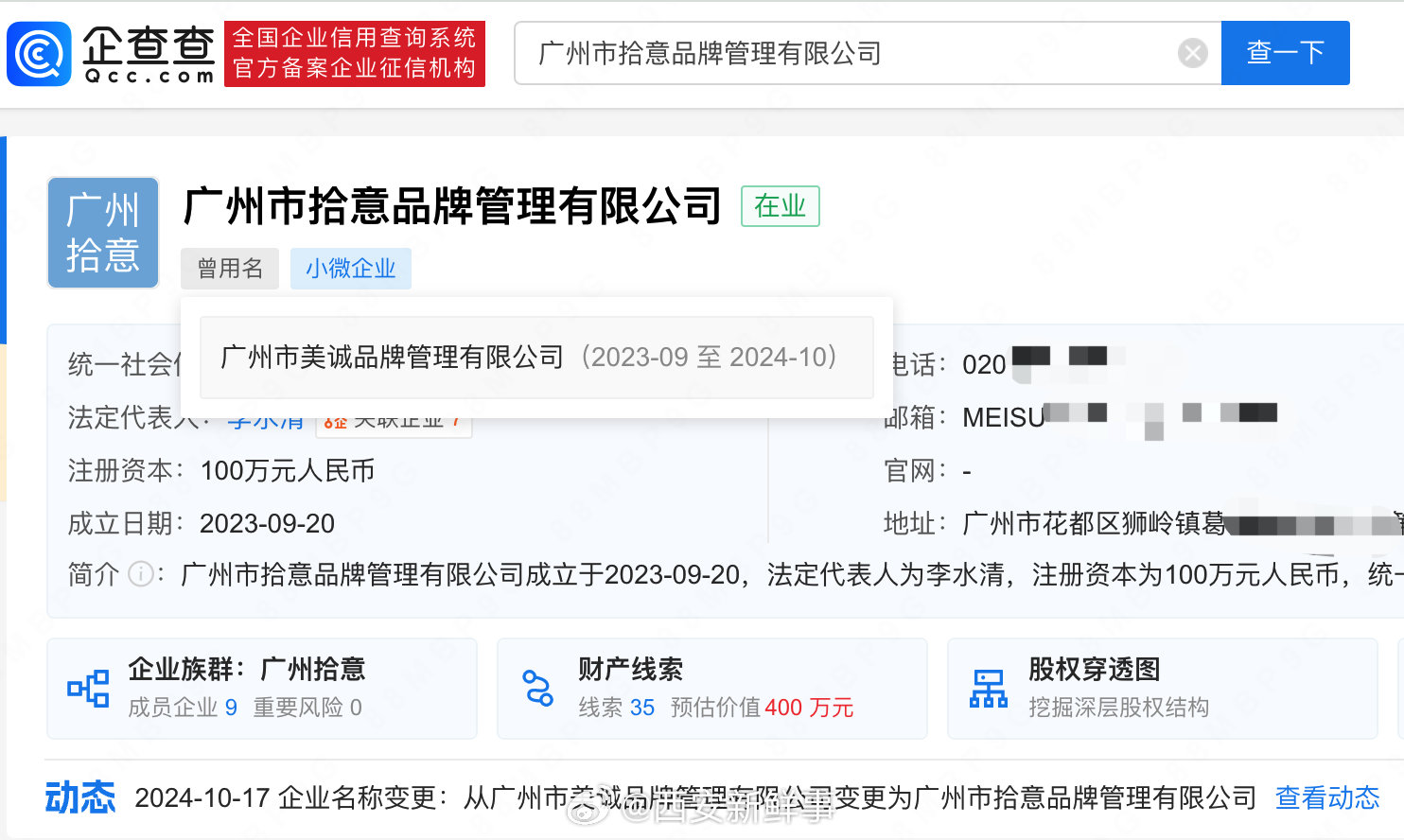1404x840 pixels.
Task: Click the 成立日期 2023-09-20 value
Action: pyautogui.click(x=267, y=523)
